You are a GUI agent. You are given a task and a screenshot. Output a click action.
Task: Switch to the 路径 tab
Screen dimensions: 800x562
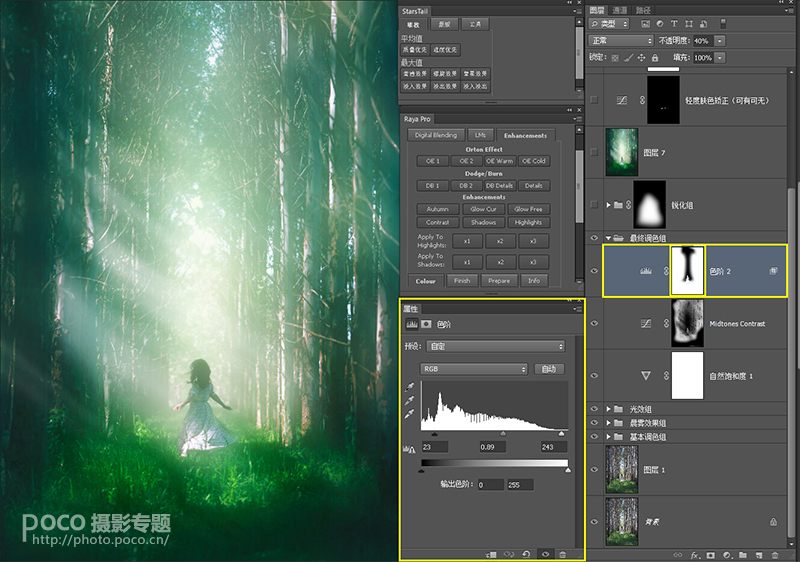click(643, 10)
